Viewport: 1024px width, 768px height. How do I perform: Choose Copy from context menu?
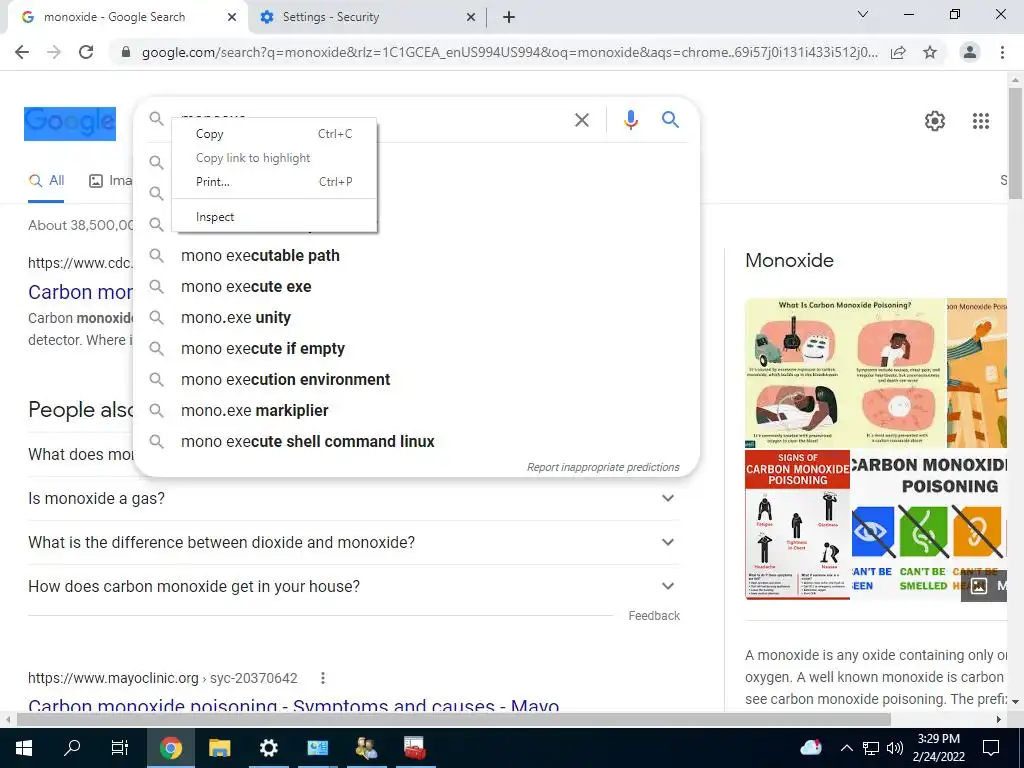[274, 134]
